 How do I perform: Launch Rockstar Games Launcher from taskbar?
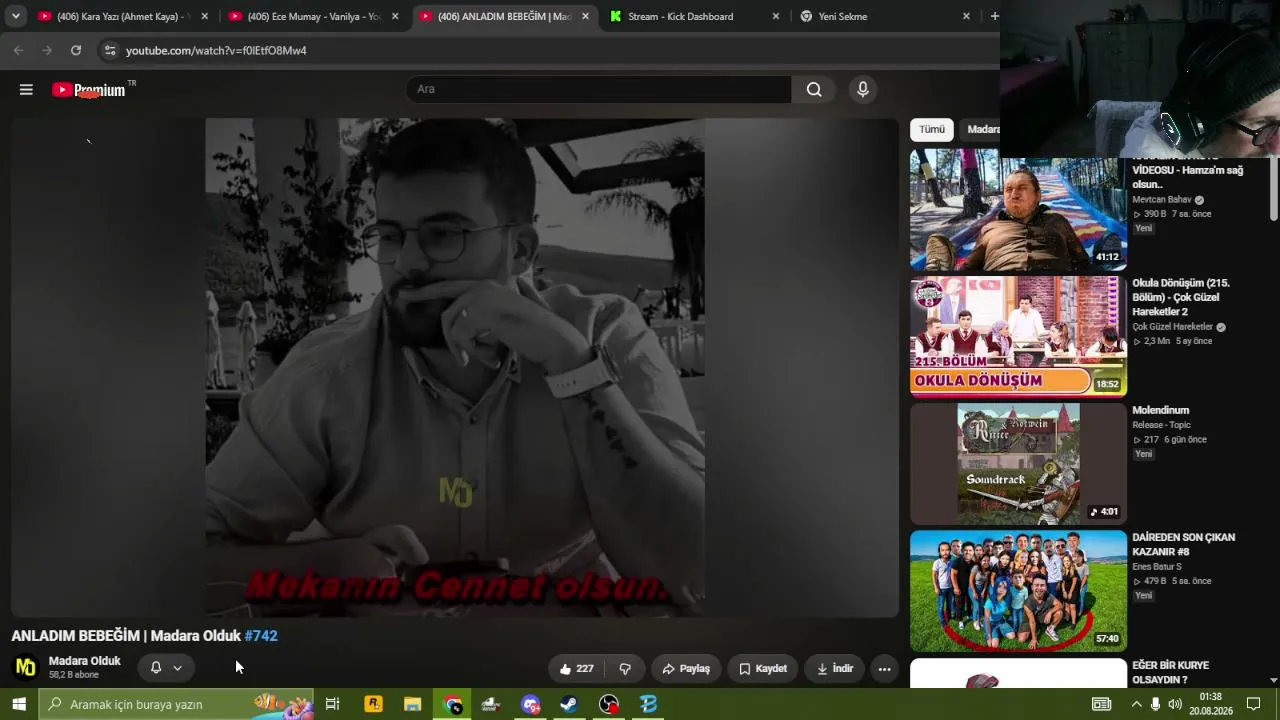(x=374, y=704)
